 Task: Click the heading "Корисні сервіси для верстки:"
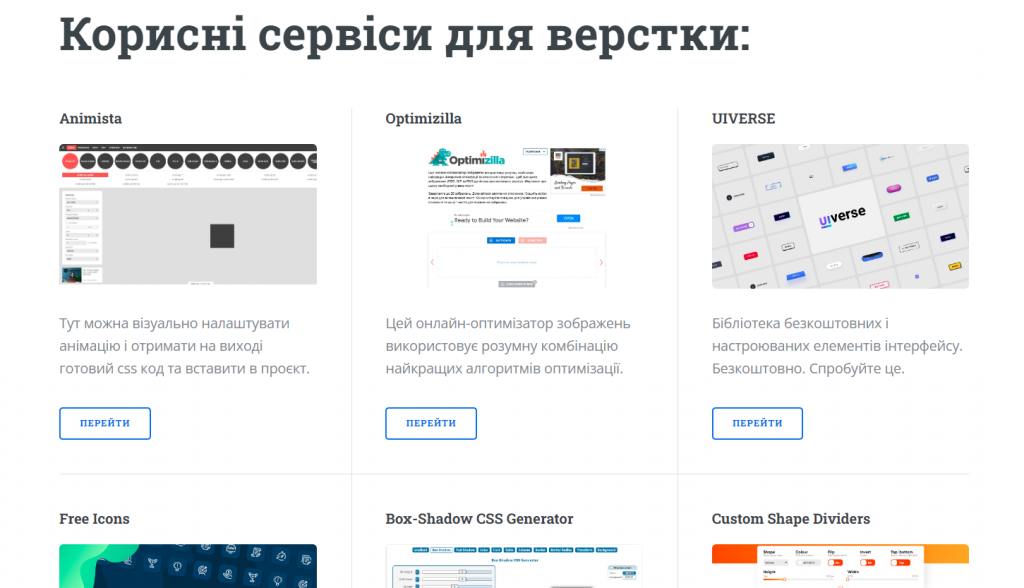coord(405,35)
